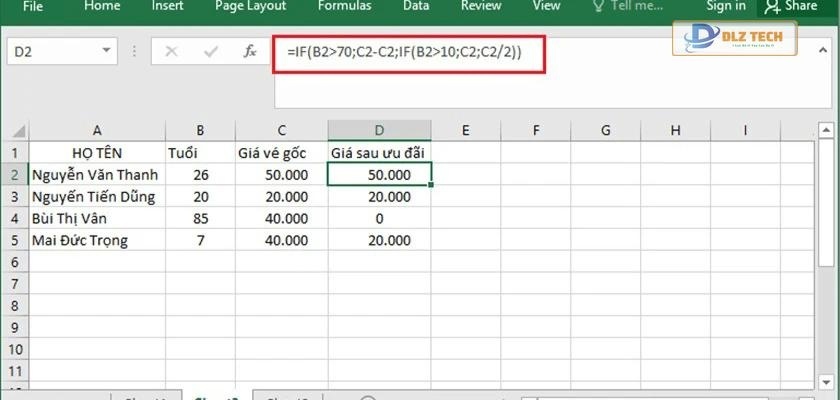
Task: Select column D header
Action: [379, 130]
